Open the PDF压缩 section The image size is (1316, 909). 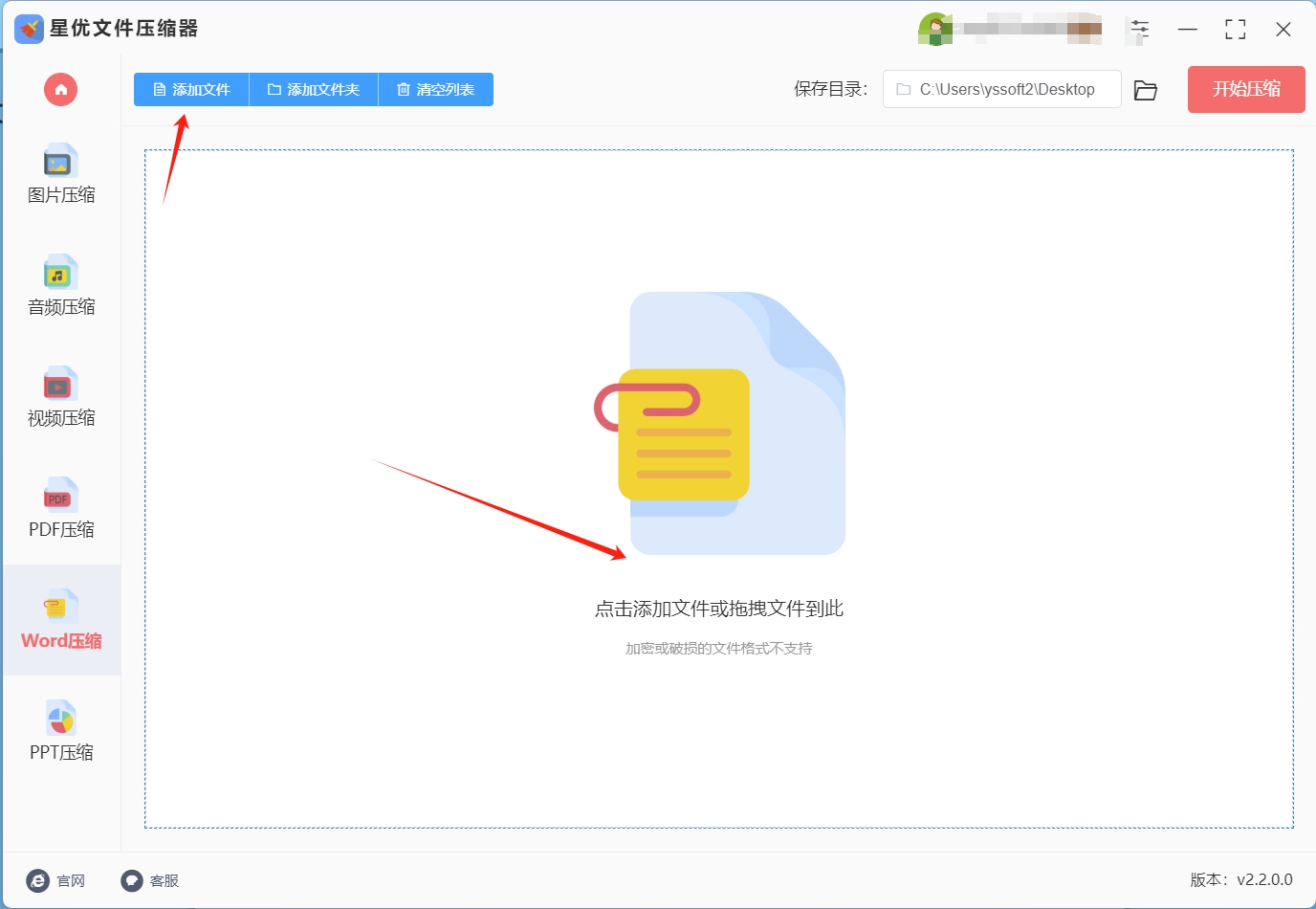[x=61, y=508]
